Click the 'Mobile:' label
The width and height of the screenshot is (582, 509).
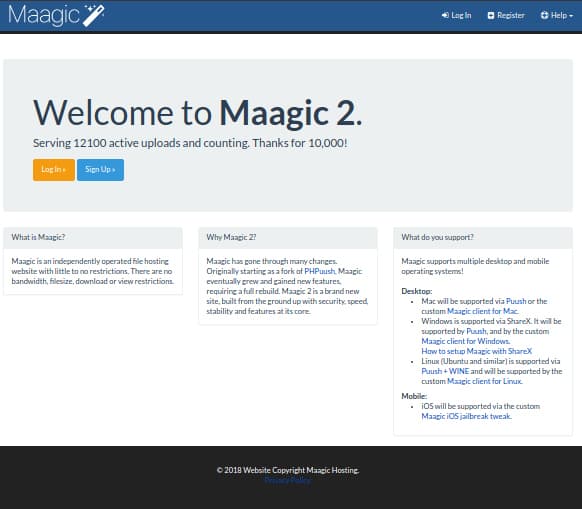click(414, 396)
